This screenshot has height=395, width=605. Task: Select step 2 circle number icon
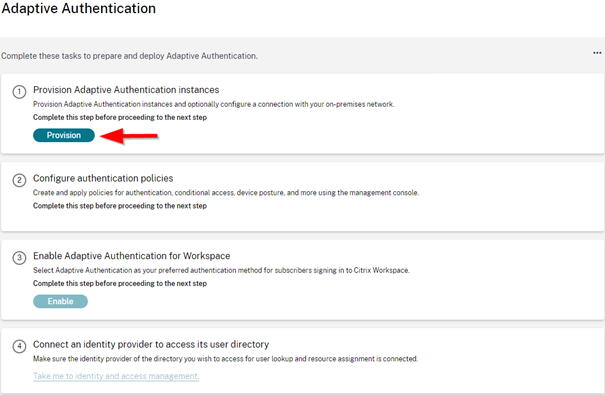[19, 180]
